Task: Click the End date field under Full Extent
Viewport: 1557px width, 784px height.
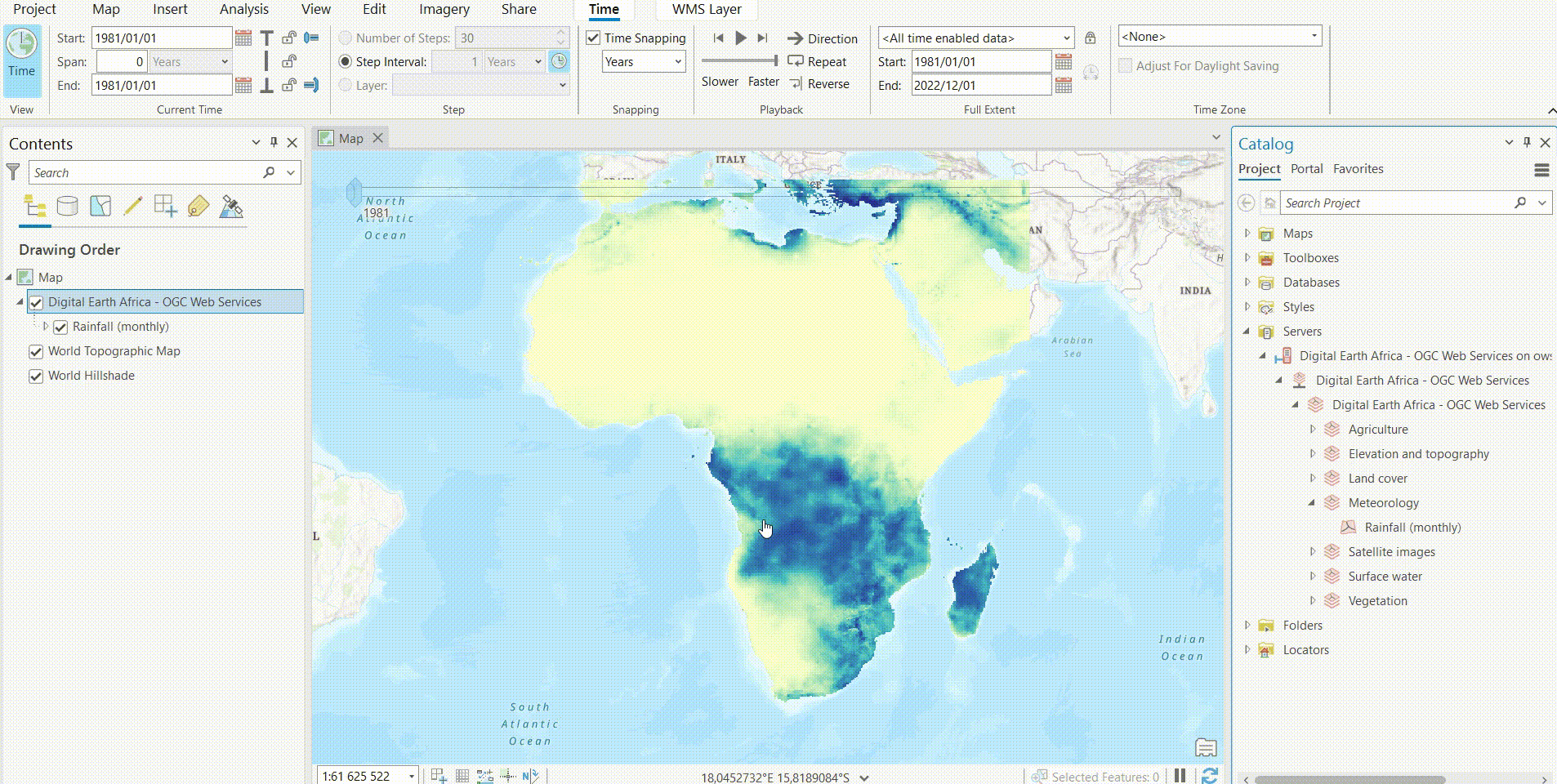Action: tap(980, 84)
